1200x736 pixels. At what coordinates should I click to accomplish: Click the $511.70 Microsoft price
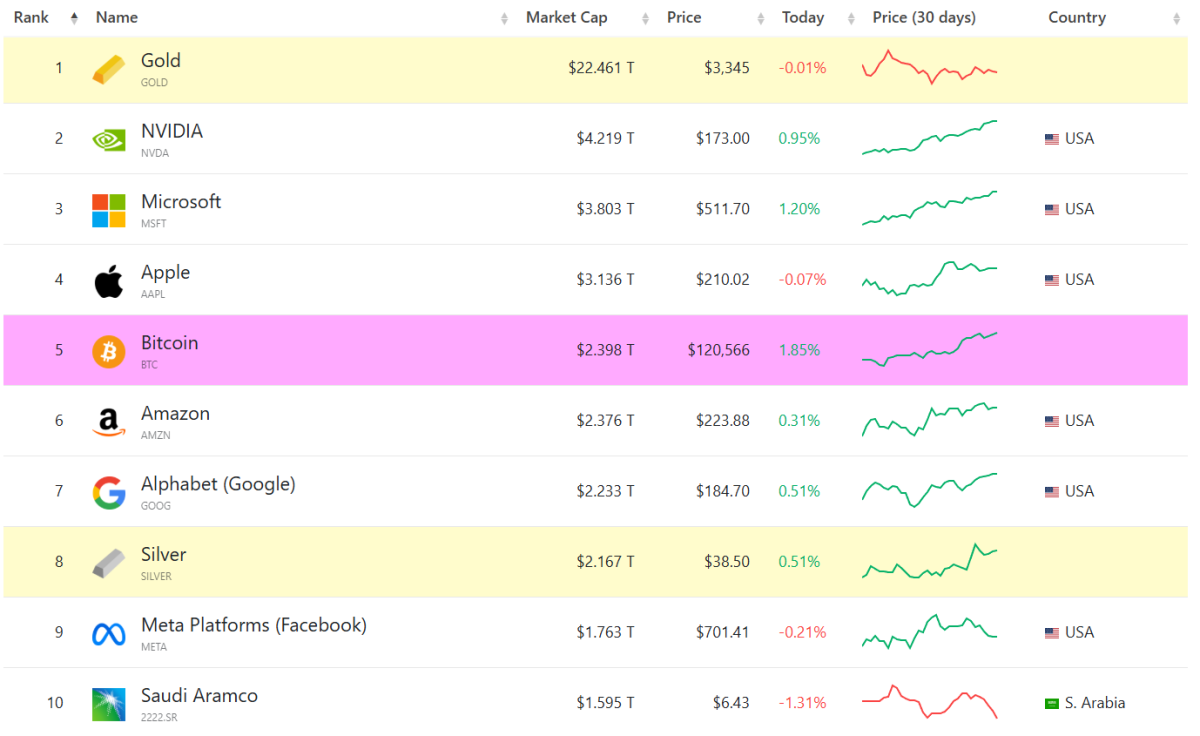pos(723,210)
